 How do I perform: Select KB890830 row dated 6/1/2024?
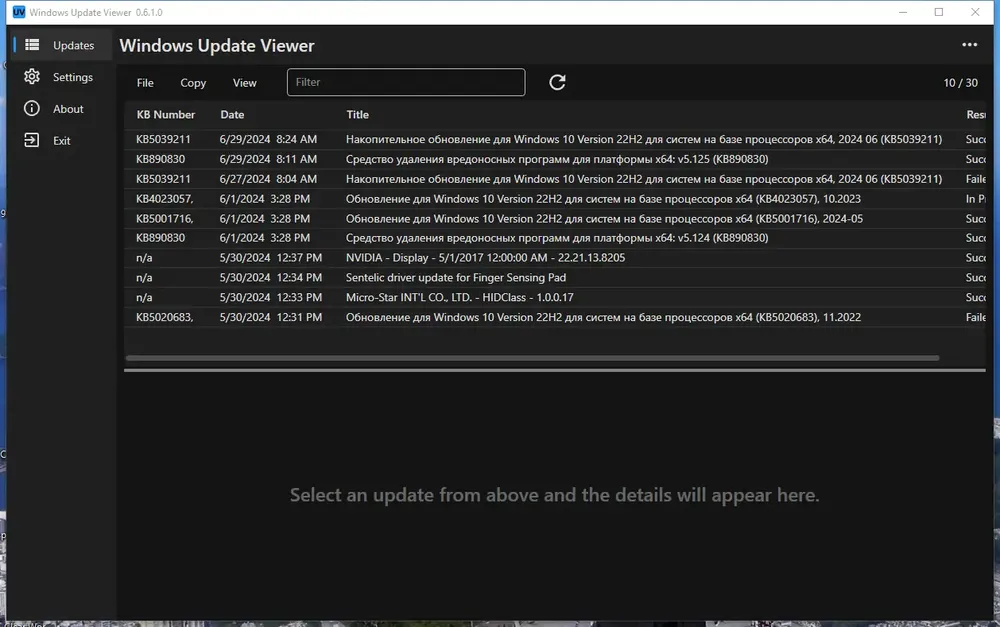(555, 238)
